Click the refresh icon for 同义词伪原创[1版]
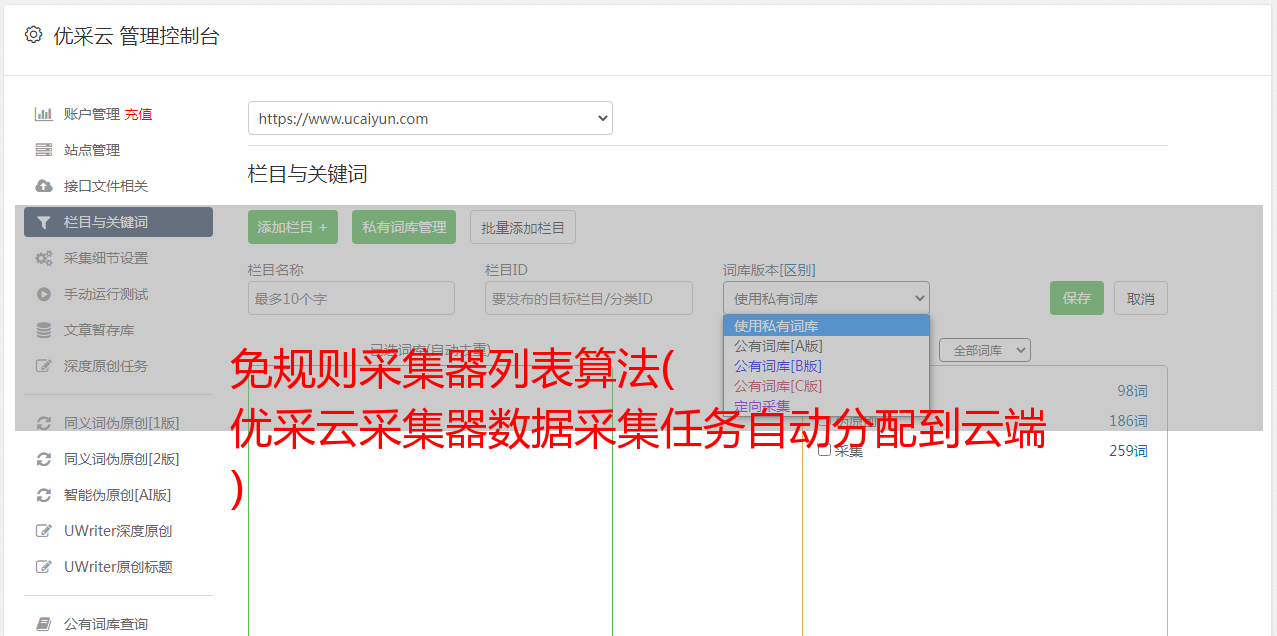The width and height of the screenshot is (1277, 636). pyautogui.click(x=43, y=423)
